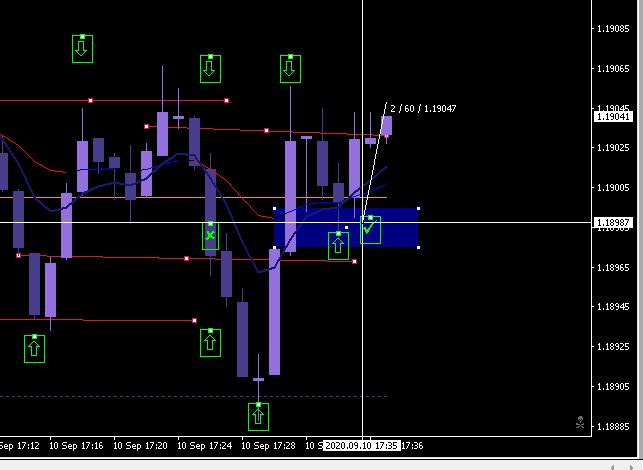Grab the blue rectangle's bottom-right corner handle
This screenshot has height=470, width=643.
[418, 247]
